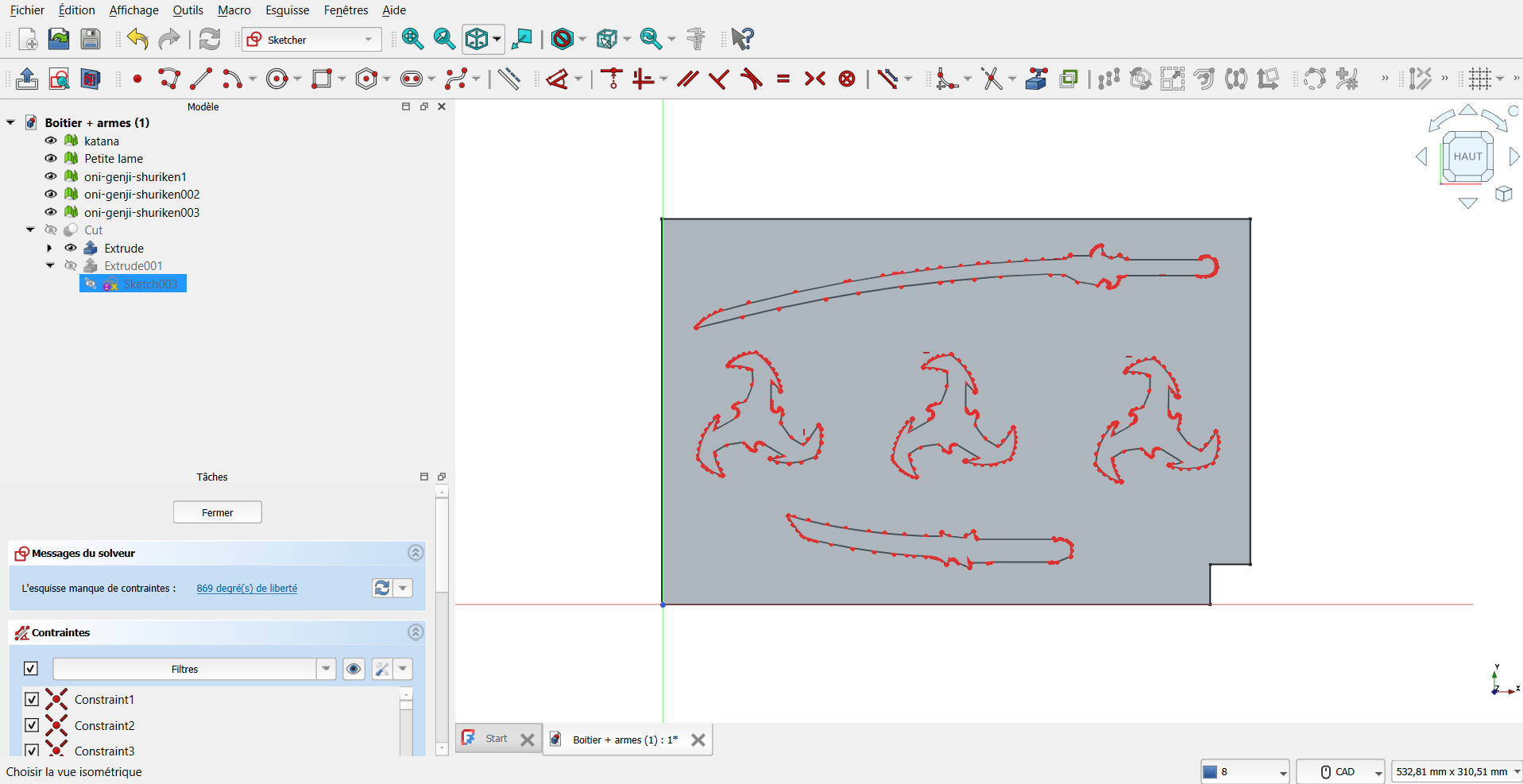The height and width of the screenshot is (784, 1523).
Task: Collapse the Messages du solveur section
Action: [x=416, y=553]
